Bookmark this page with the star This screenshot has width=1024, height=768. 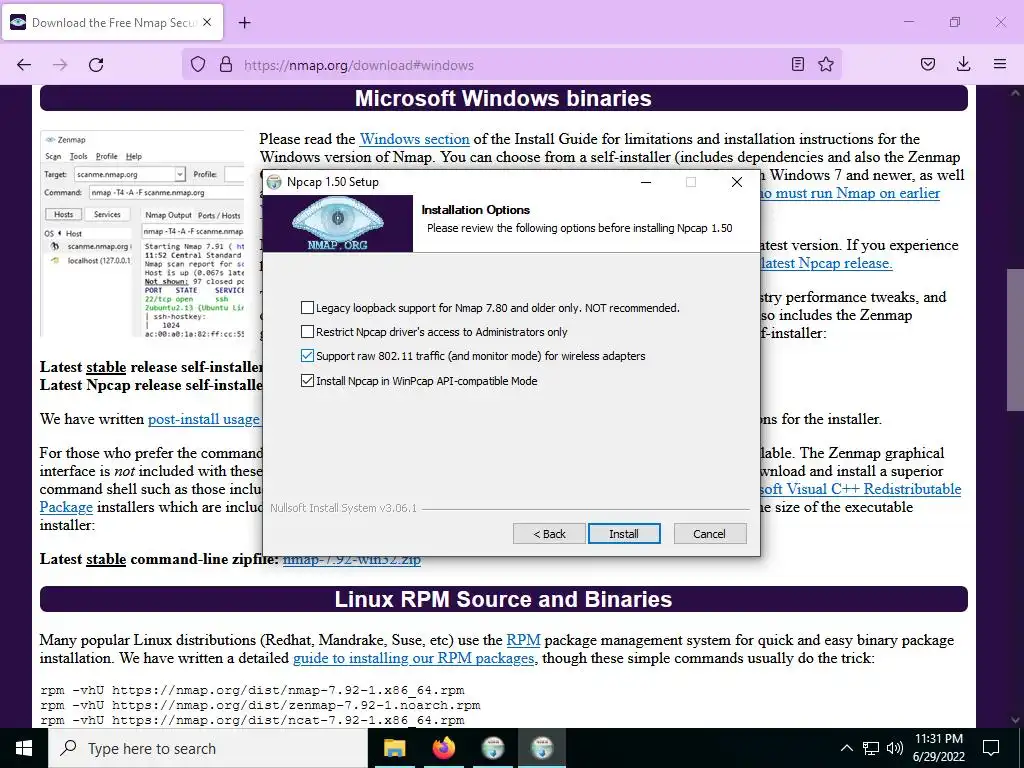[826, 65]
